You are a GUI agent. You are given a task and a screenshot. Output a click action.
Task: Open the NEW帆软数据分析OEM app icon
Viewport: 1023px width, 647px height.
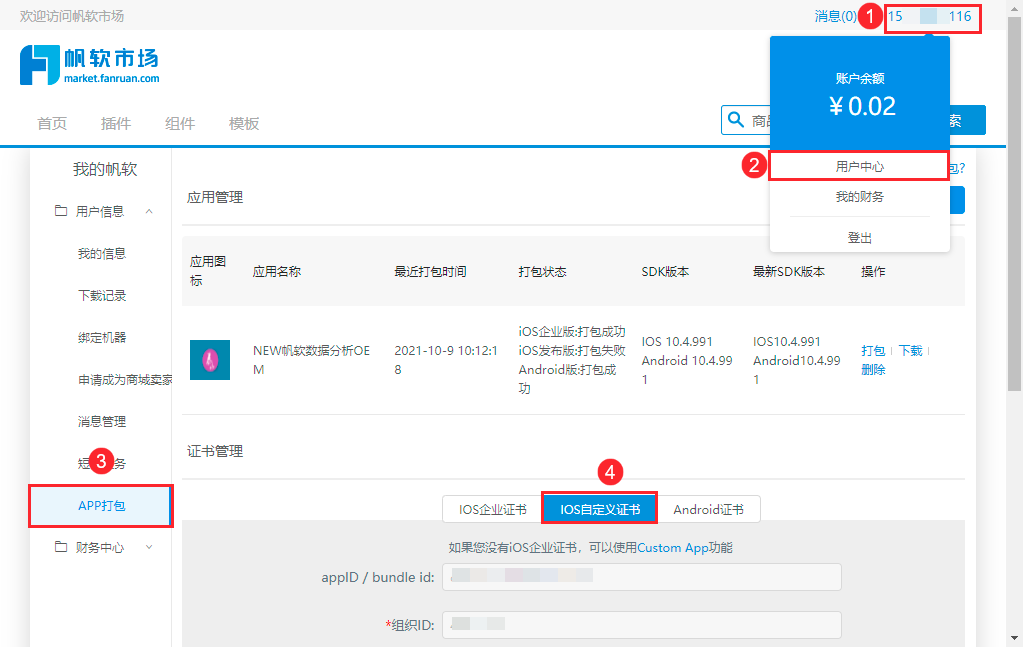pos(210,359)
